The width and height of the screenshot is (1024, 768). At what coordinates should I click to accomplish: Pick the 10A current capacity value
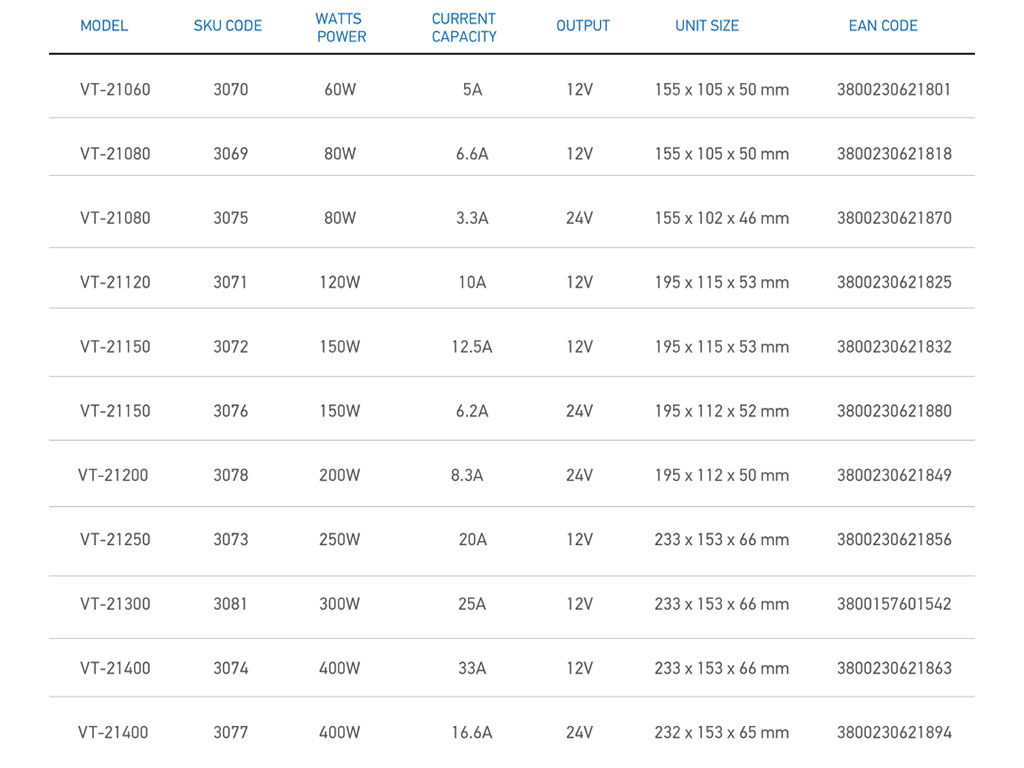pyautogui.click(x=472, y=282)
